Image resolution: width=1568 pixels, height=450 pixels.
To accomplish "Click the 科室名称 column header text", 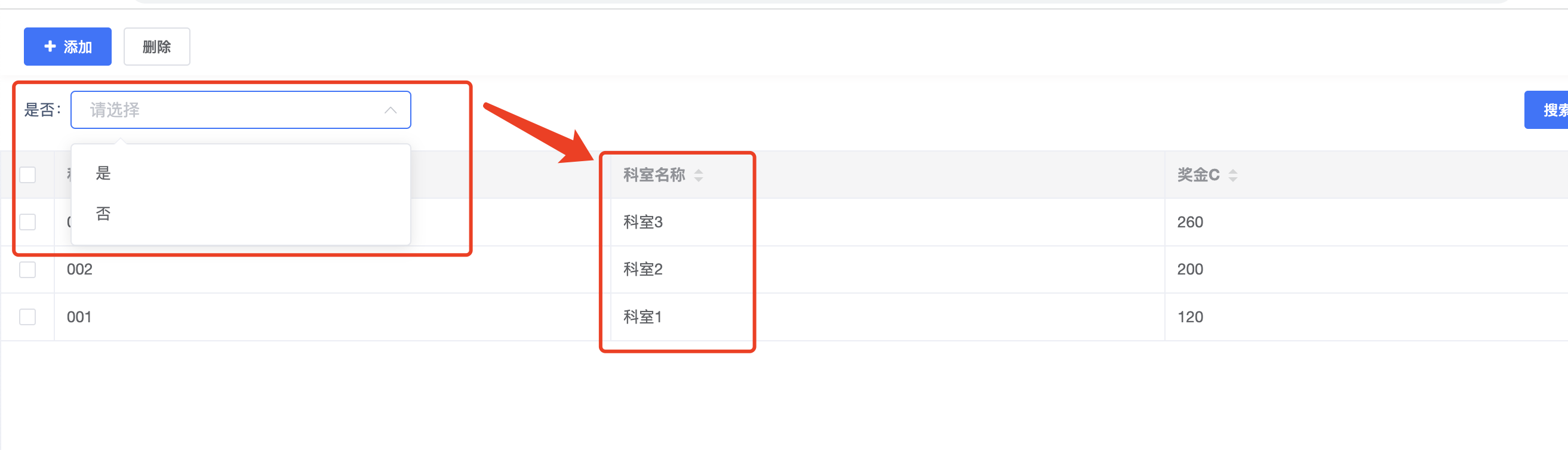I will point(654,175).
